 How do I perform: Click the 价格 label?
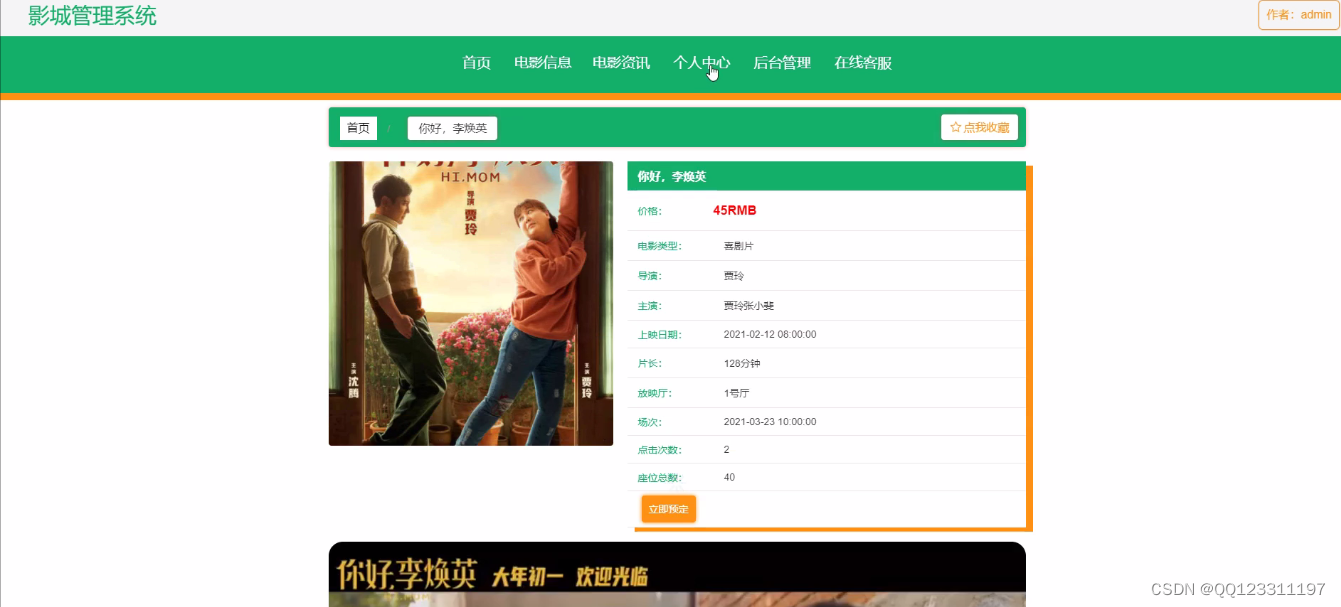point(650,211)
